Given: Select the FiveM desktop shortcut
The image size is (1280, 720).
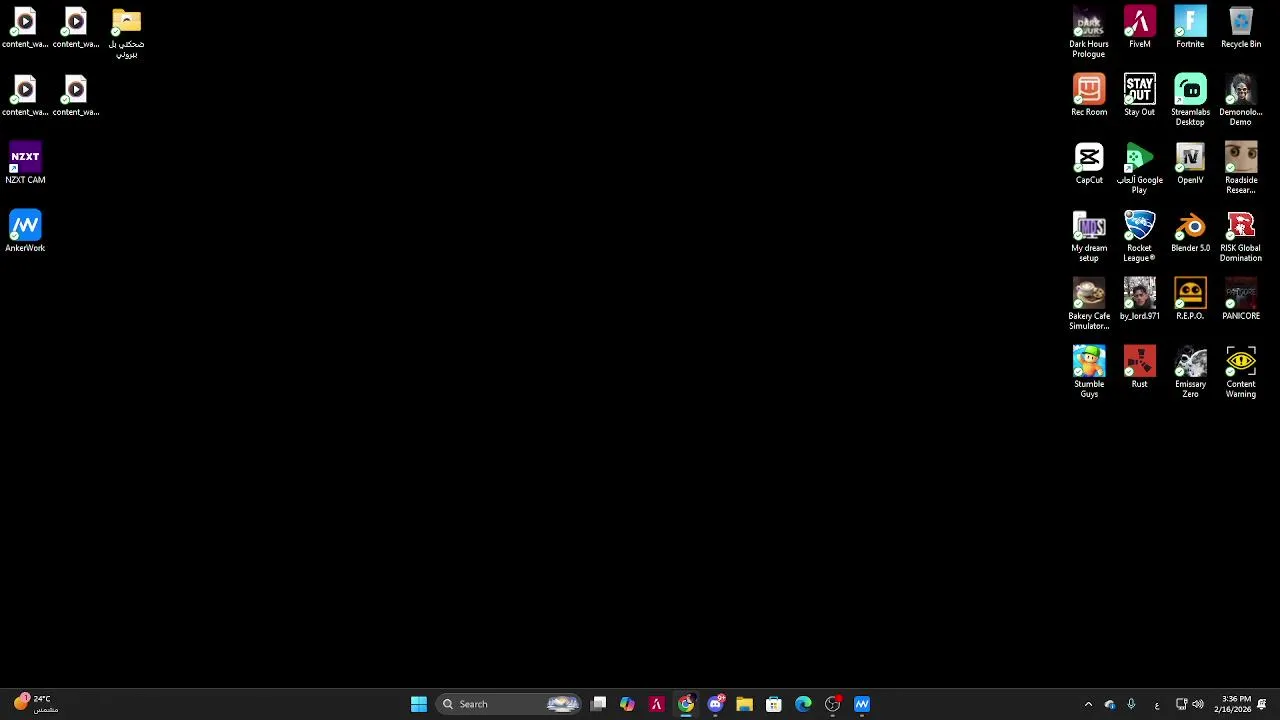Looking at the screenshot, I should pyautogui.click(x=1139, y=28).
